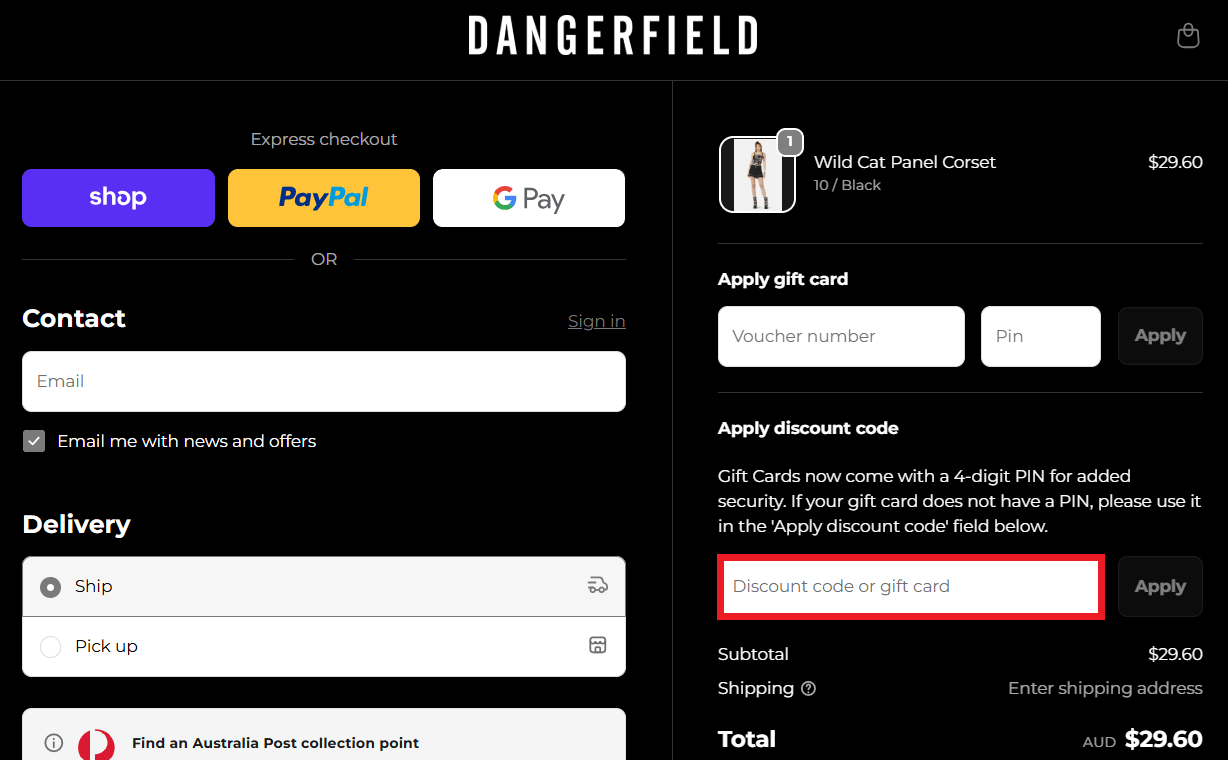
Task: Click the Email address field
Action: tap(323, 381)
